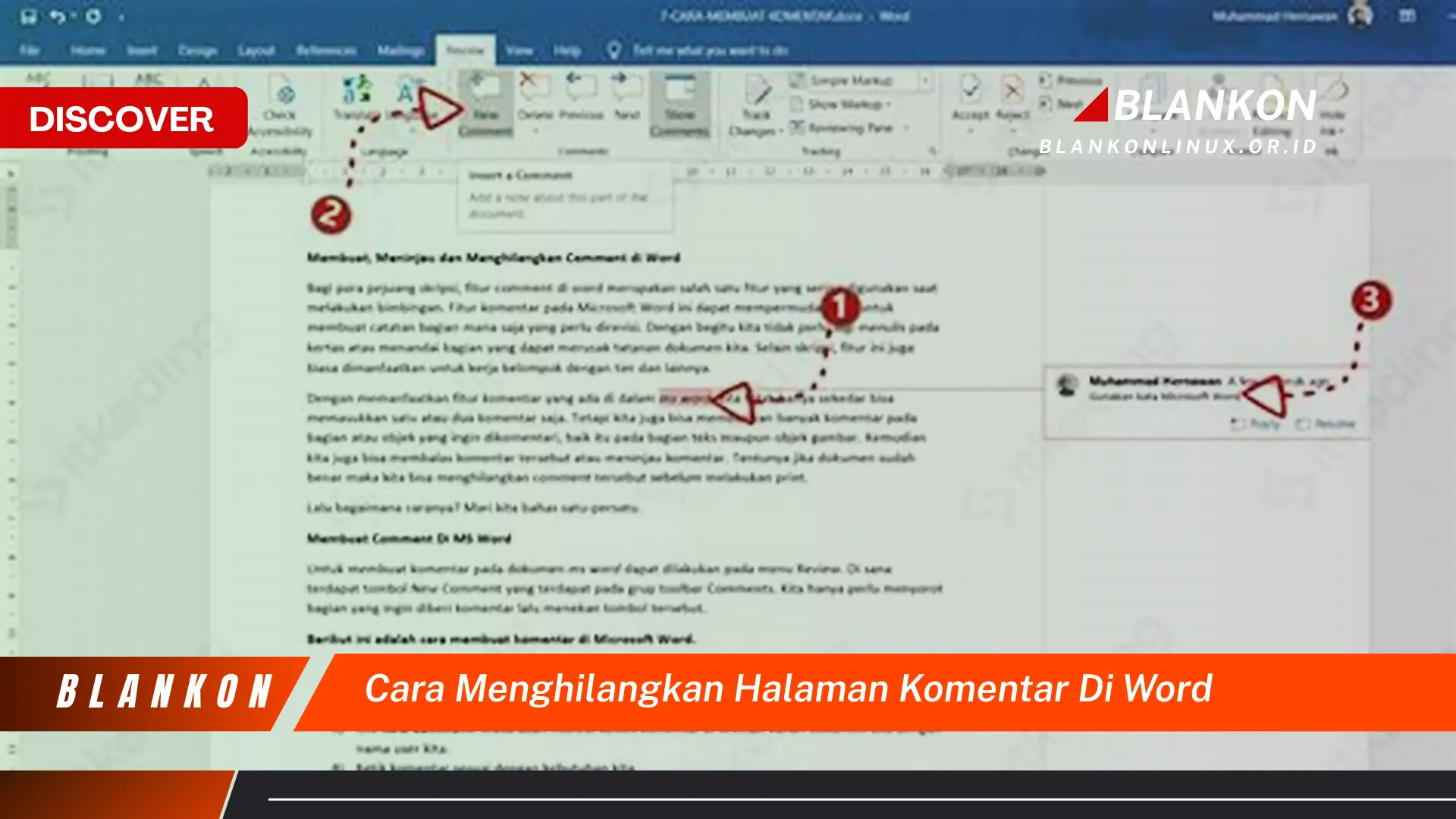
Task: Select the Review tab
Action: point(465,50)
